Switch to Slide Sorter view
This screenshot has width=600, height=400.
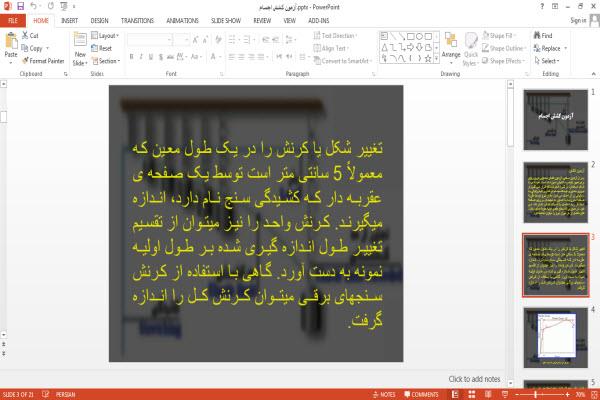point(471,394)
